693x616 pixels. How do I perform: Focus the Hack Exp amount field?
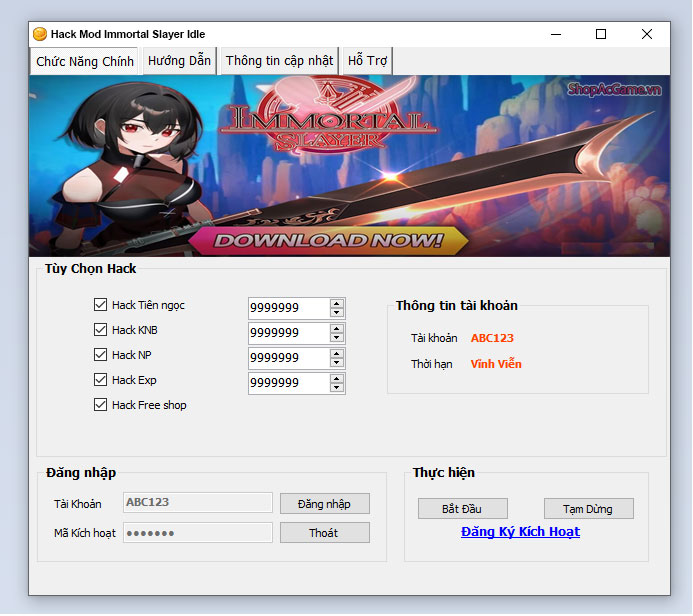pyautogui.click(x=289, y=384)
